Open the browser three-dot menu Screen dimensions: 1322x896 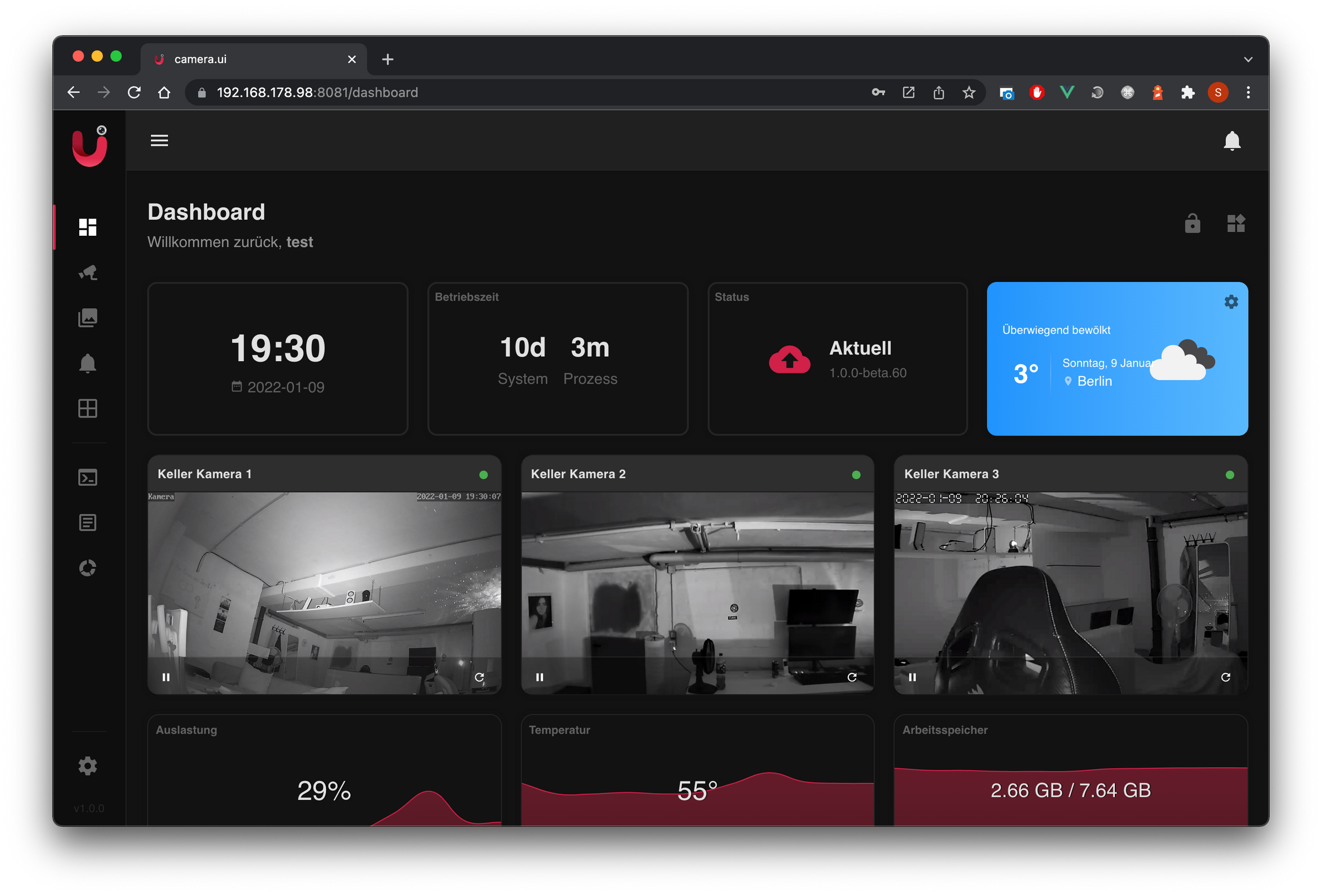(1248, 92)
